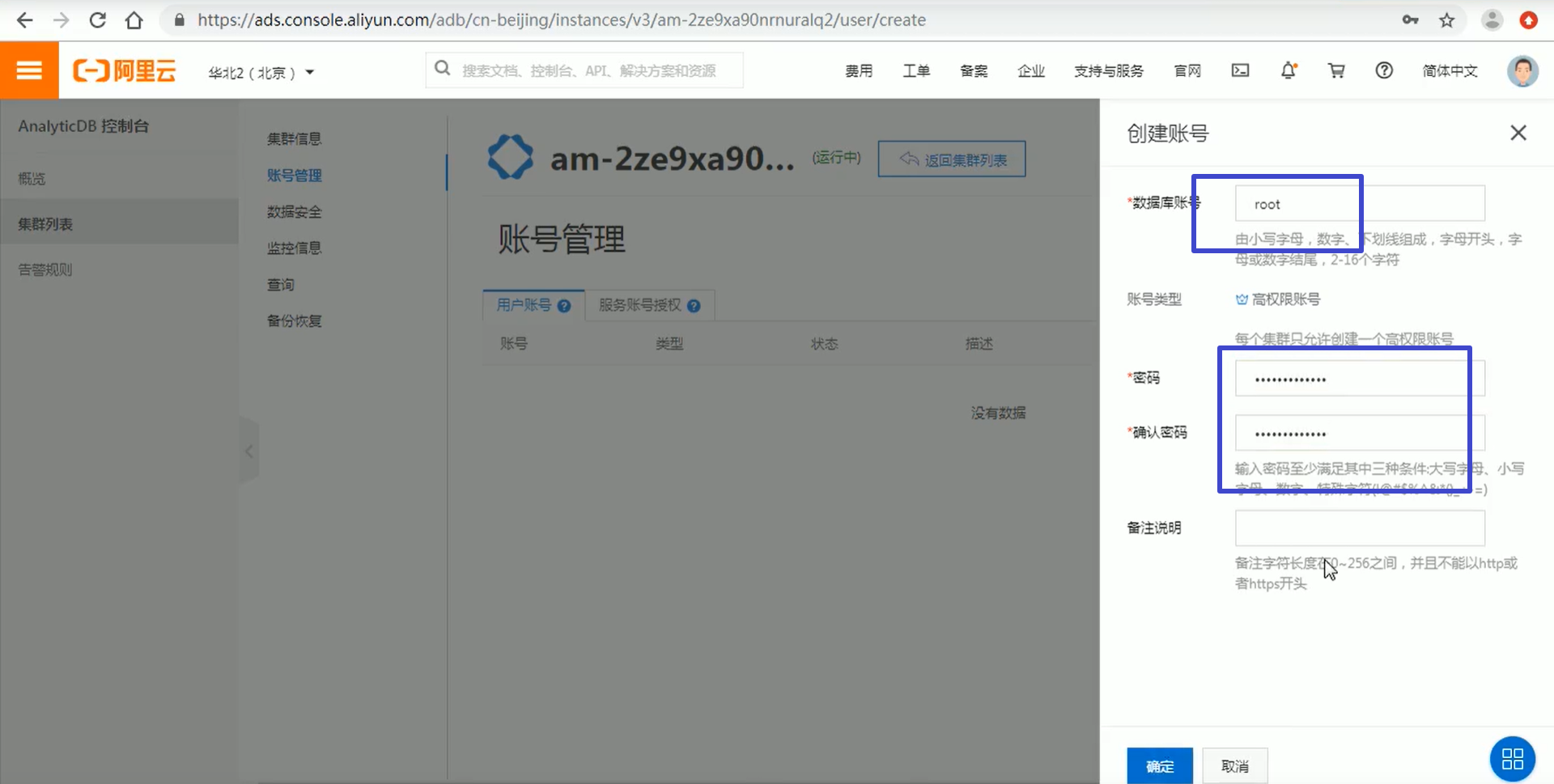Screen dimensions: 1554x784
Task: Switch to the 服务账号授权 tab
Action: (641, 305)
